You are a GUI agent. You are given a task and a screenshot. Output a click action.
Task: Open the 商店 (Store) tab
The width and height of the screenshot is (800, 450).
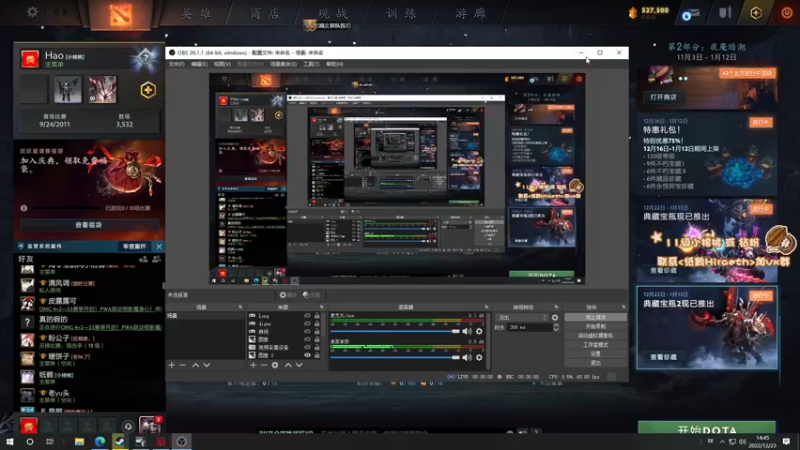(x=265, y=14)
